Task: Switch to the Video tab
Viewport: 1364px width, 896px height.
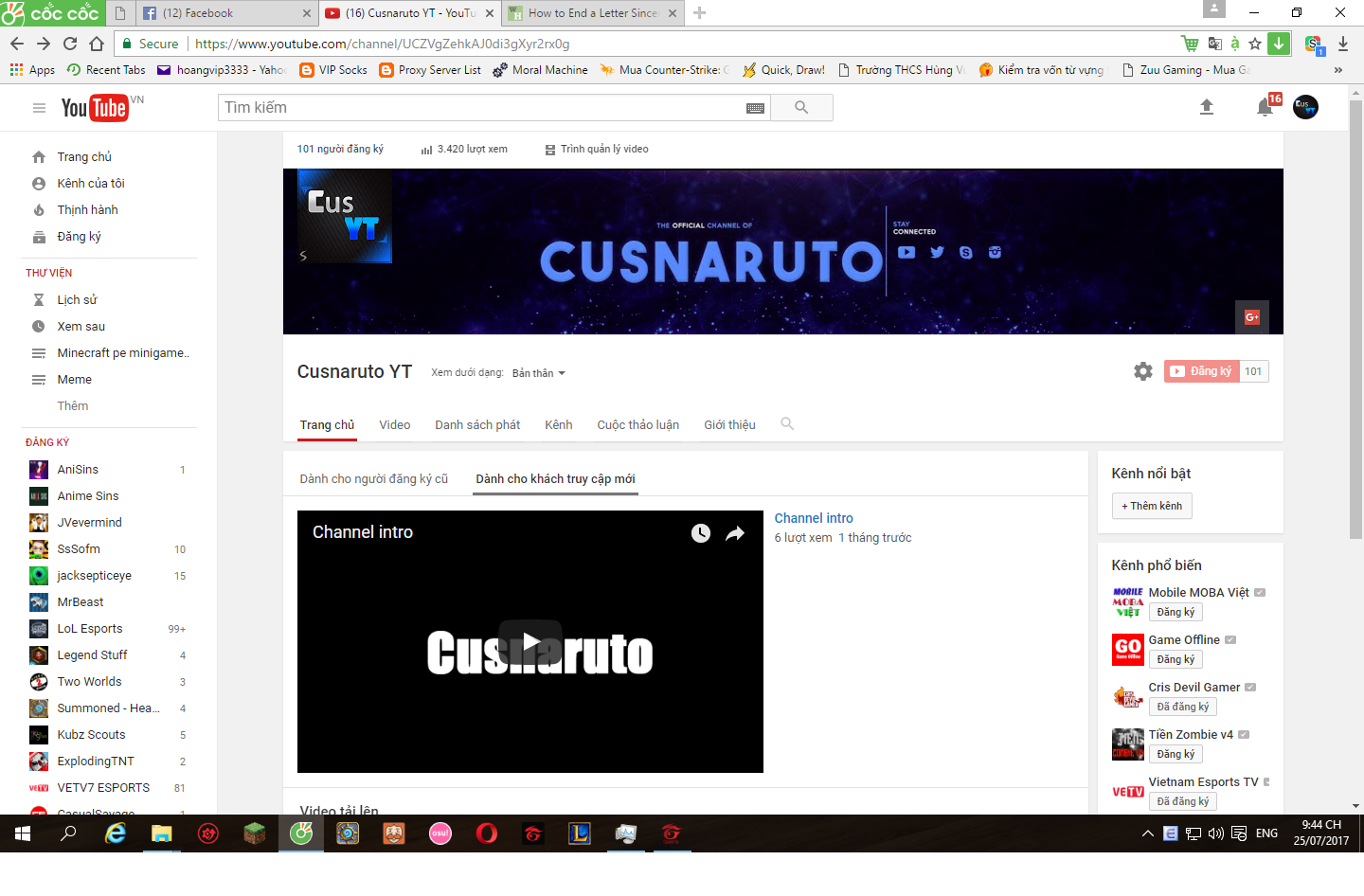Action: click(x=395, y=425)
